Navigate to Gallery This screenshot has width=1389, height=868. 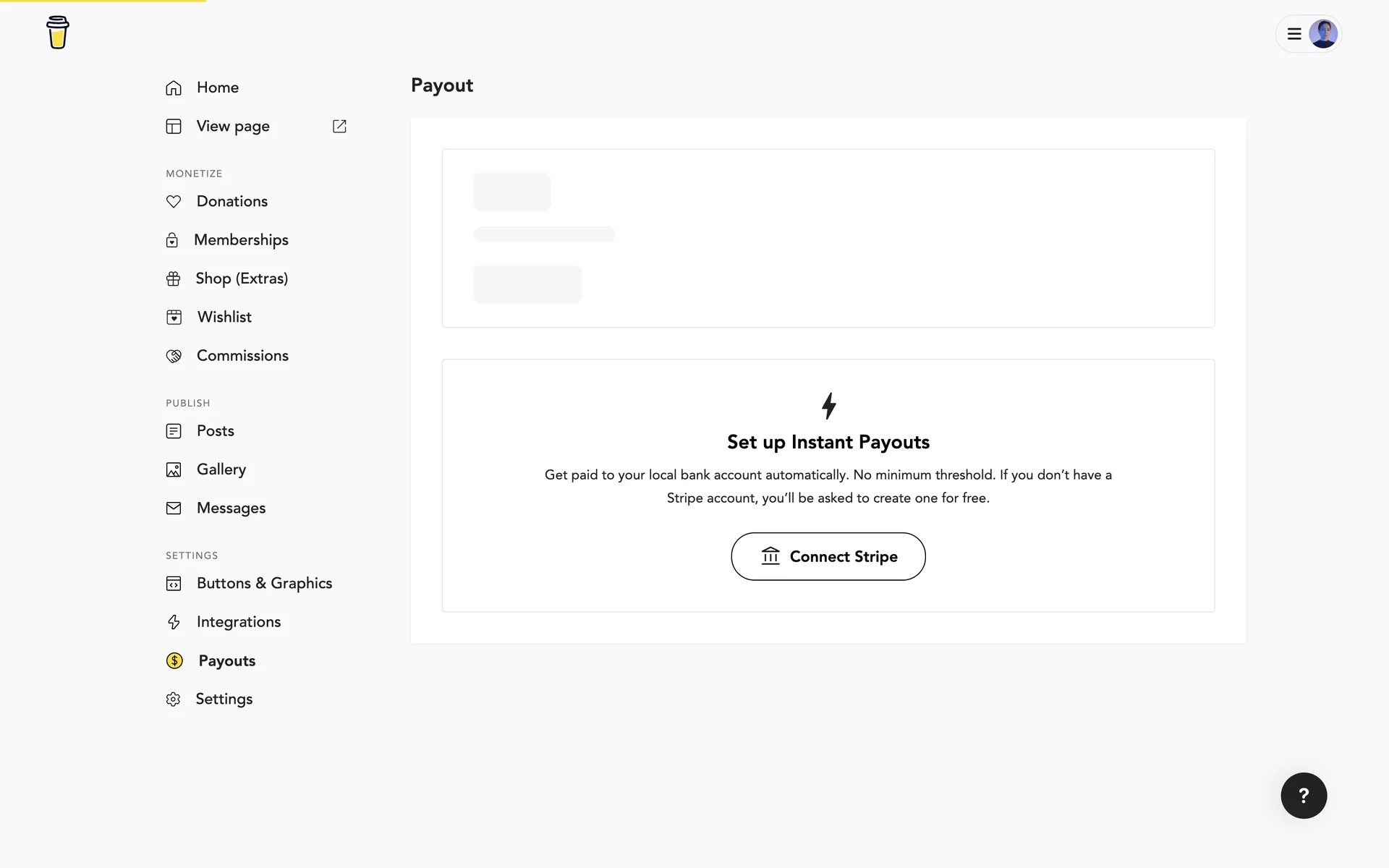click(x=221, y=469)
